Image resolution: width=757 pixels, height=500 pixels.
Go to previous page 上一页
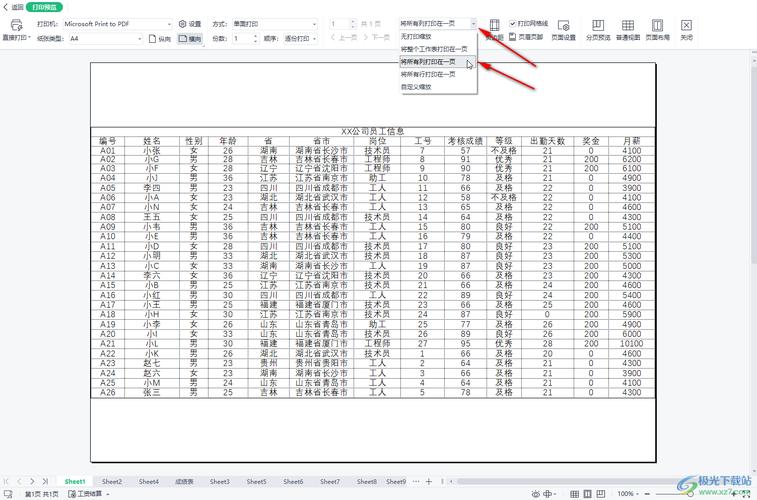point(343,37)
